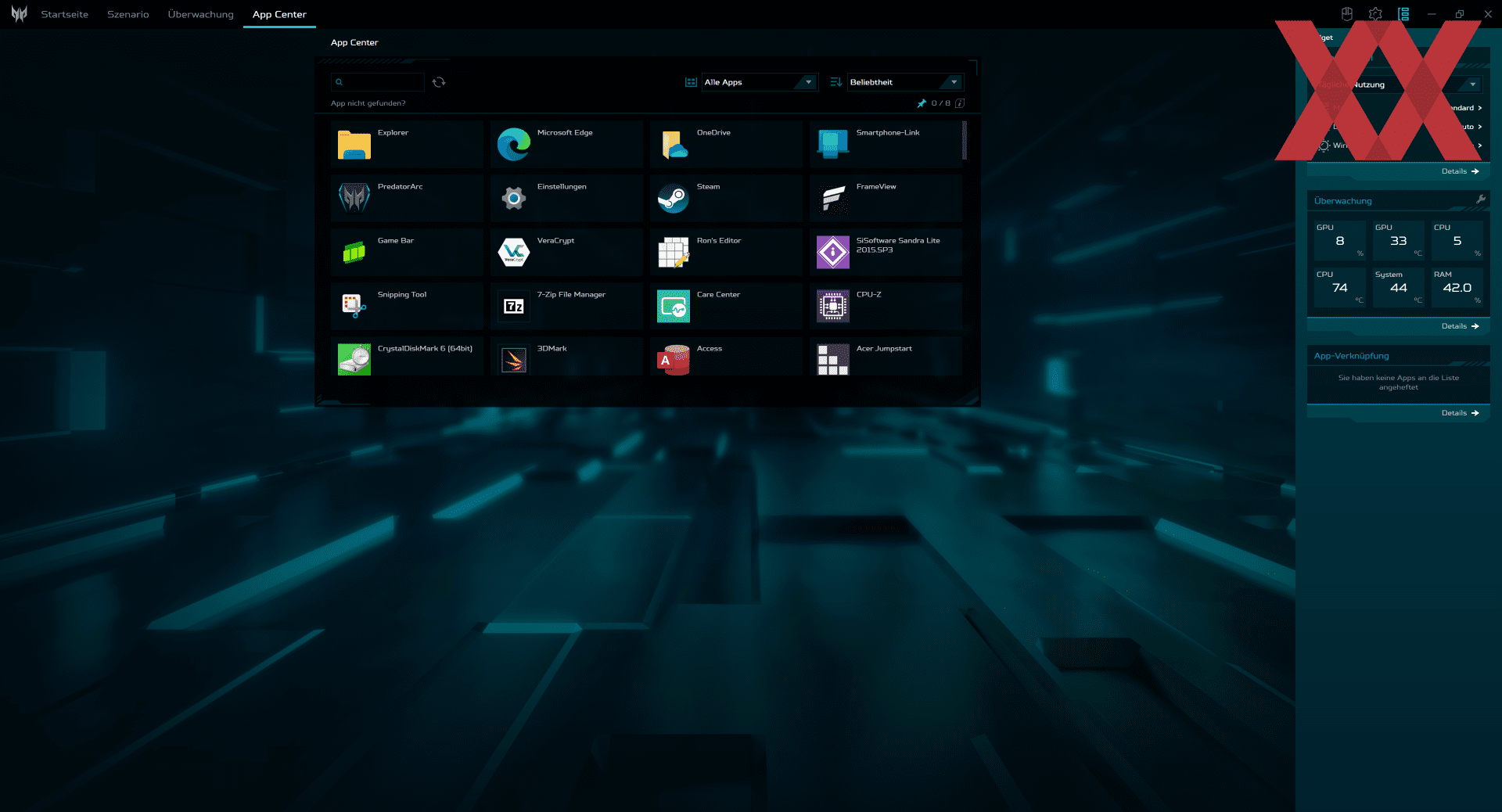The height and width of the screenshot is (812, 1502).
Task: Click the sort order icon beside Beliebtheit
Action: click(x=835, y=82)
